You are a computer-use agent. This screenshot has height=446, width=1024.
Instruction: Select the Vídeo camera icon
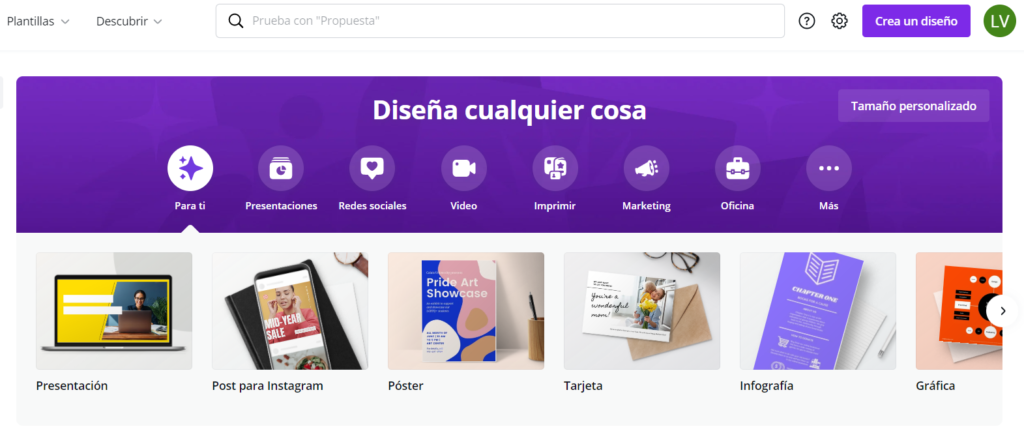pos(464,168)
